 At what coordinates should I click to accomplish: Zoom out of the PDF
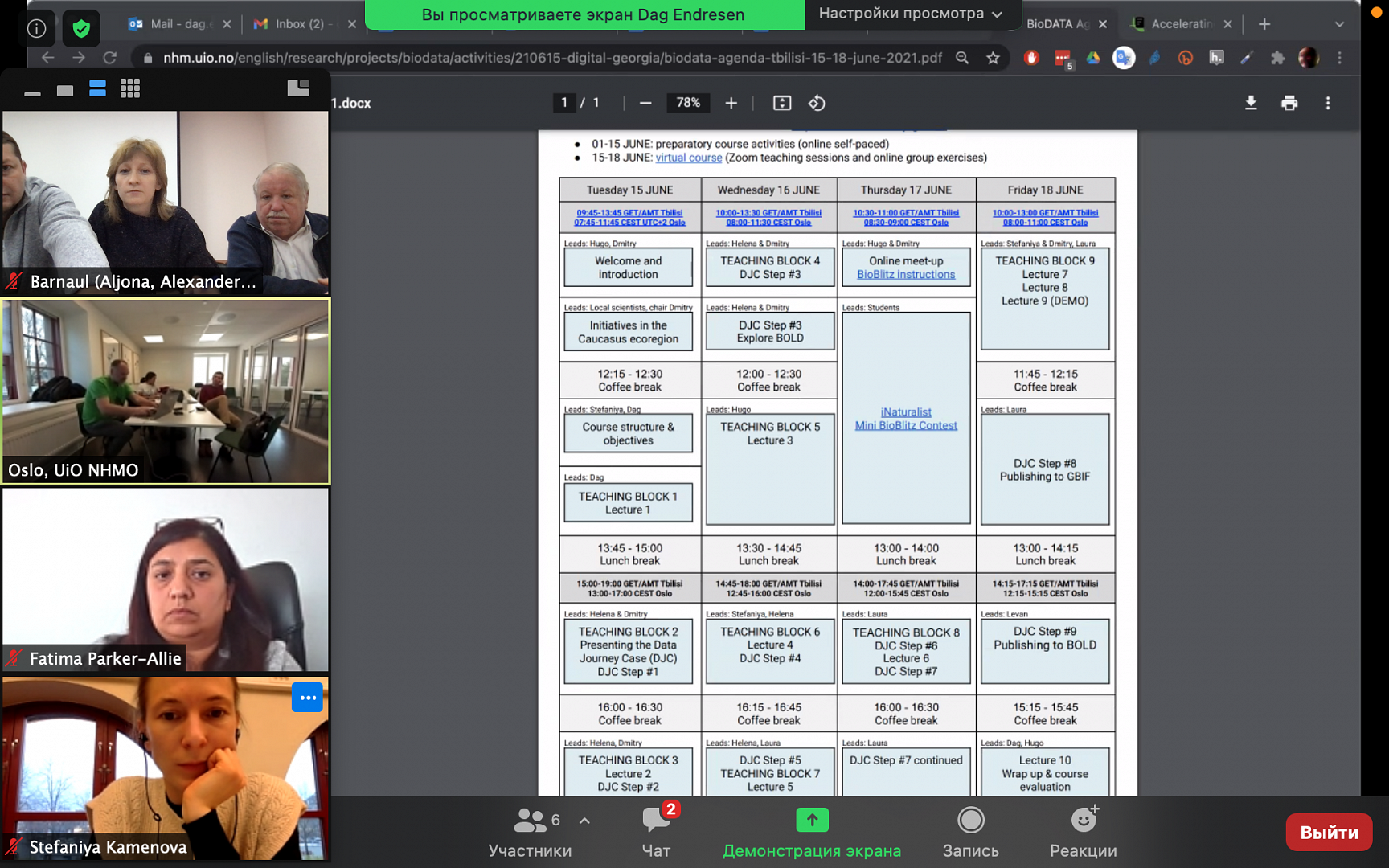645,103
